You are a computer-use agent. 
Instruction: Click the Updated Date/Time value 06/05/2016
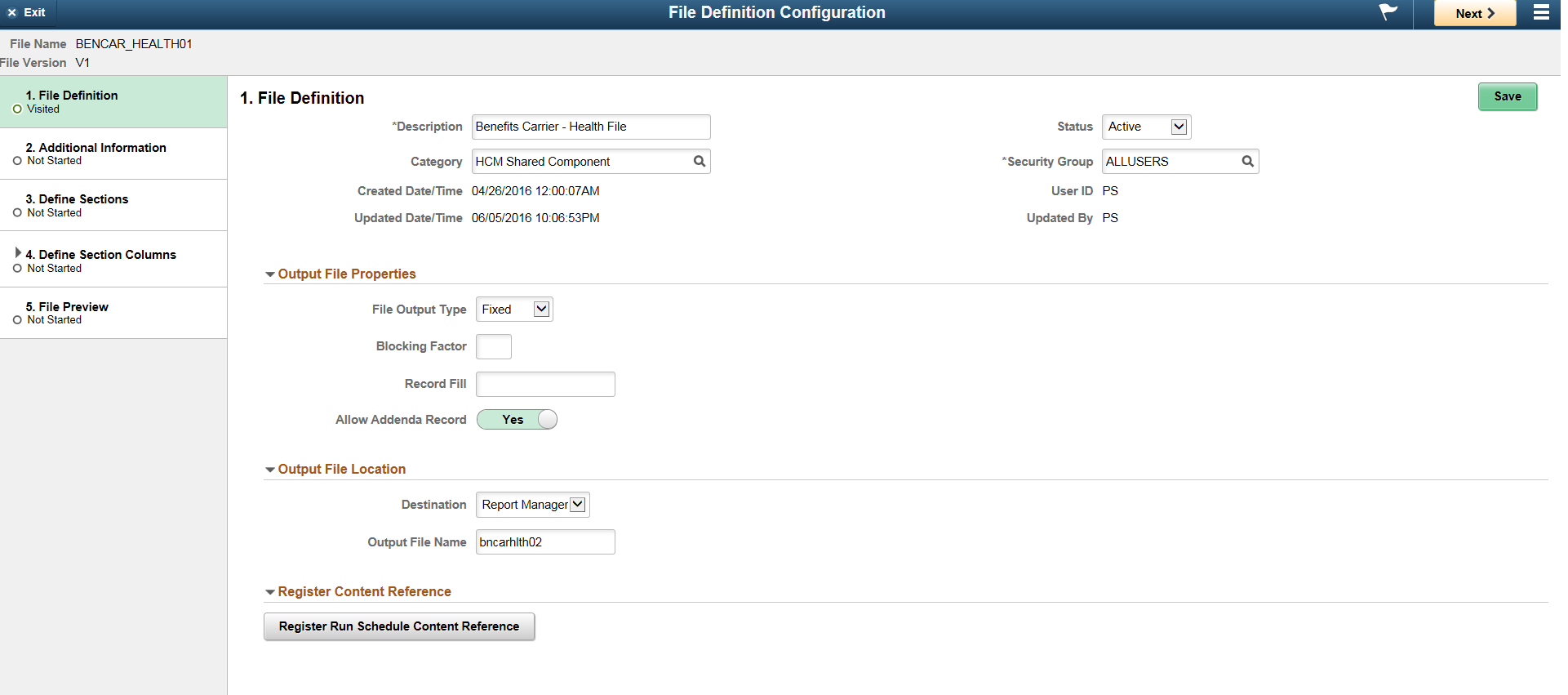[x=535, y=218]
